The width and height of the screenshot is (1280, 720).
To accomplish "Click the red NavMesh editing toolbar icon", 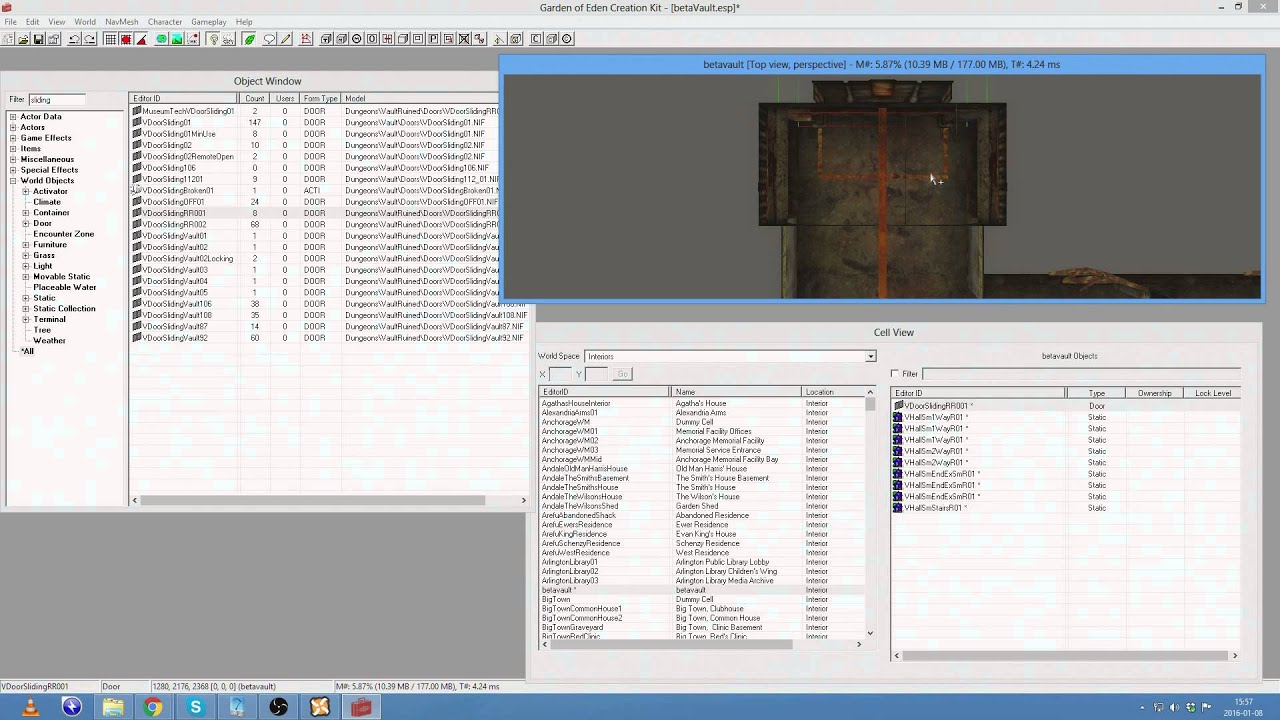I will 306,39.
